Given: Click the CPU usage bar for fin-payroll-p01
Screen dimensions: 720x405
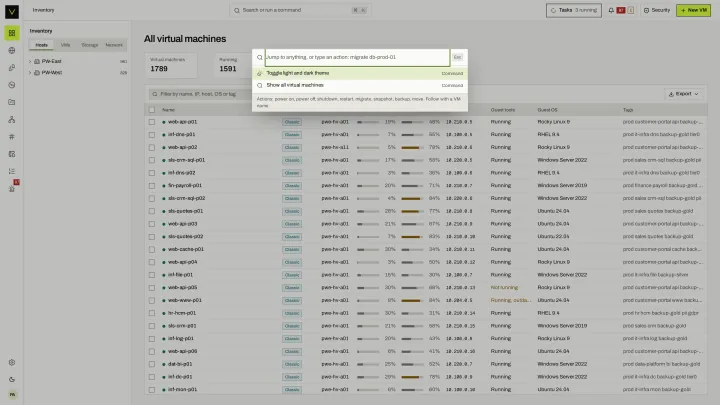Looking at the screenshot, I should (x=368, y=186).
